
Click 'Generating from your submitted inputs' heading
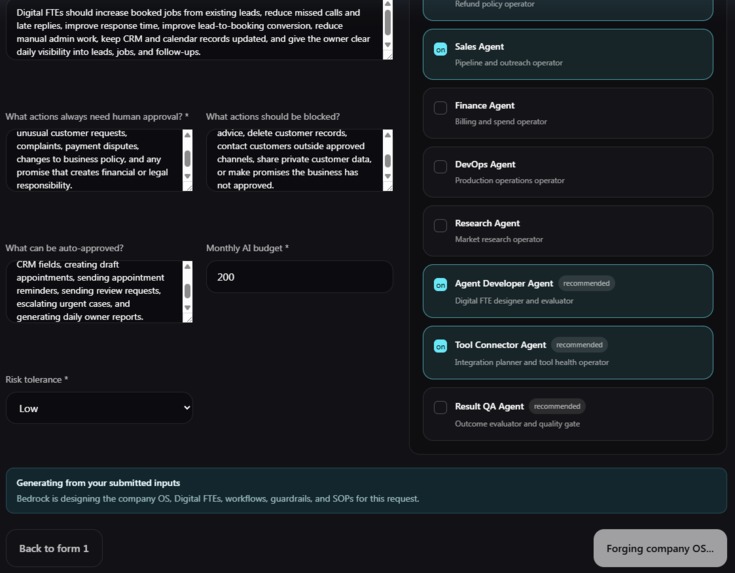click(x=98, y=483)
